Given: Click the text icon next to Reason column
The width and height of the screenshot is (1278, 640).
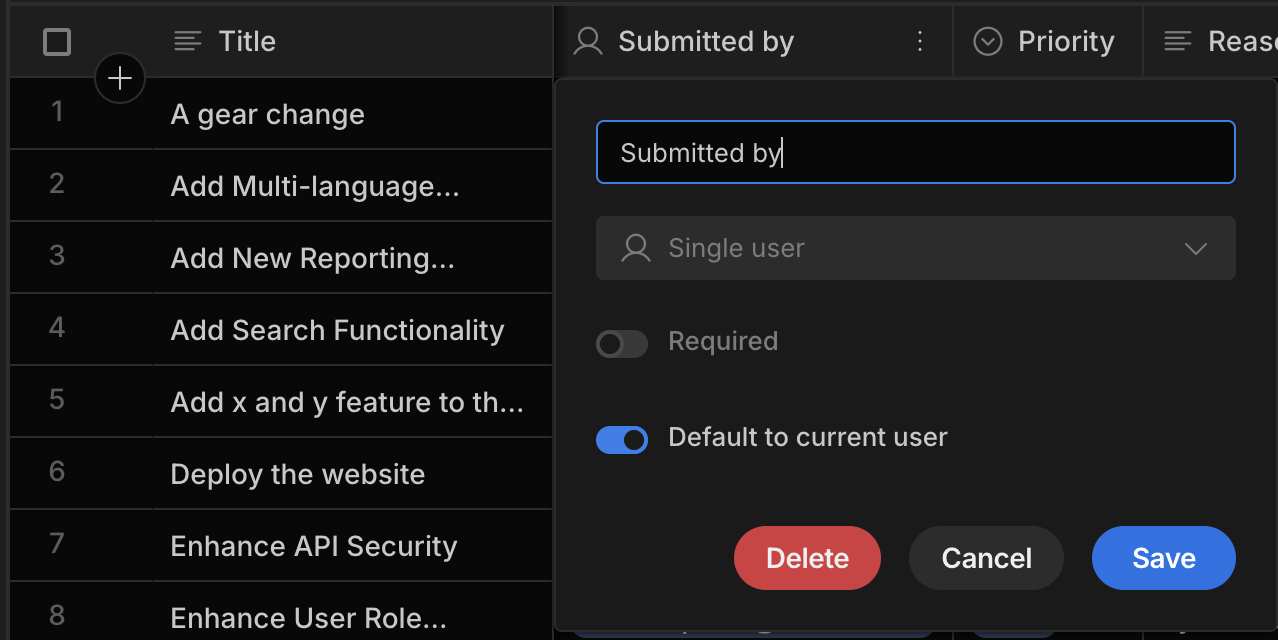Looking at the screenshot, I should [x=1178, y=41].
